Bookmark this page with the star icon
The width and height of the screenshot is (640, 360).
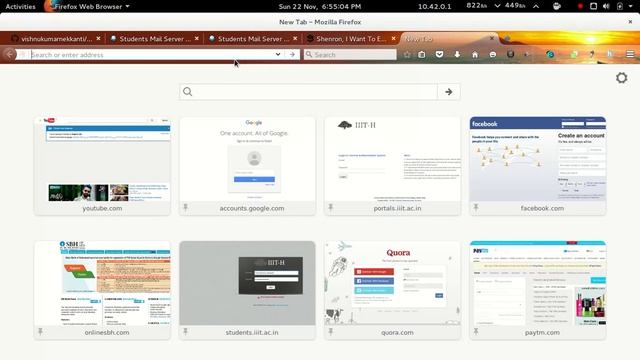tap(407, 54)
